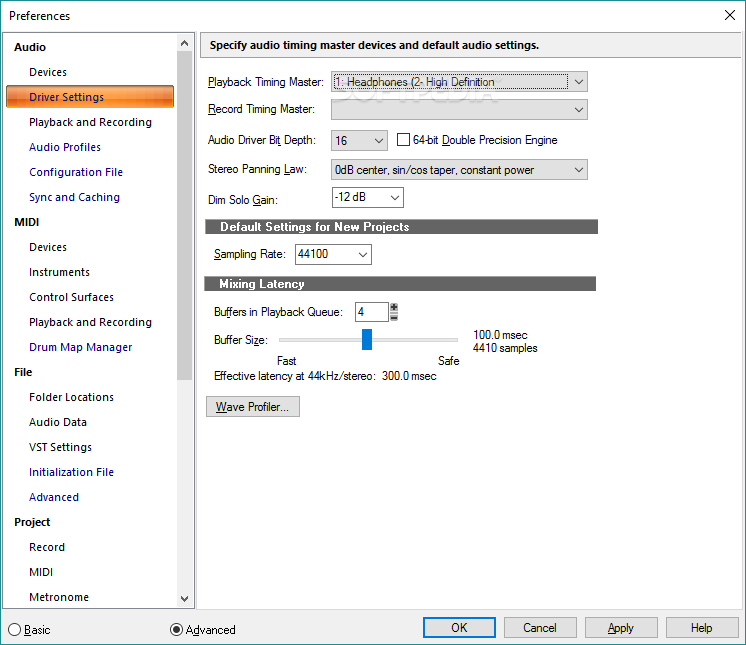Click the '4410 samples' value
The image size is (746, 645).
coord(505,348)
